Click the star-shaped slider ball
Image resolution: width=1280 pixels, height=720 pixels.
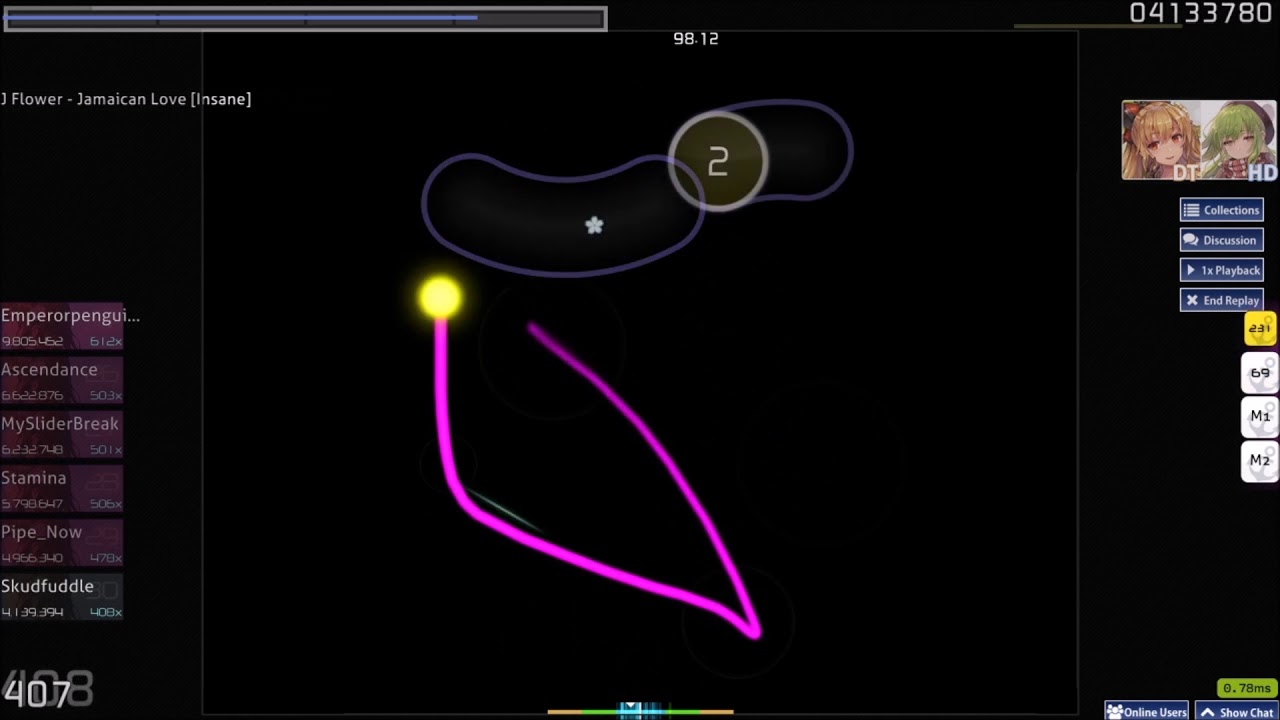click(594, 225)
